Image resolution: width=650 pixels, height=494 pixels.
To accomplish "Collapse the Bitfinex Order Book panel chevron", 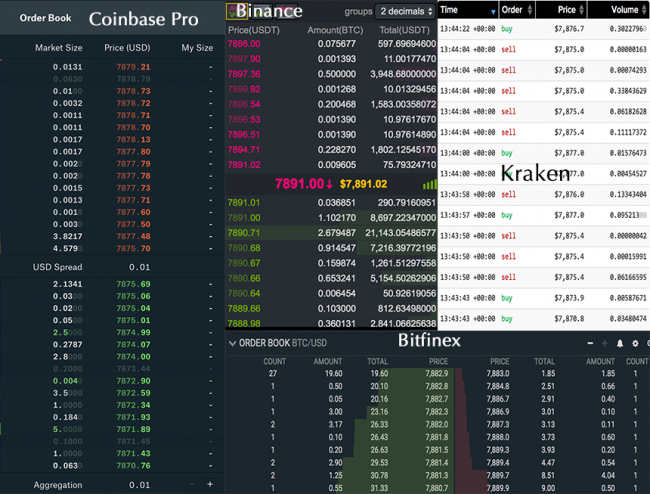I will tap(232, 343).
